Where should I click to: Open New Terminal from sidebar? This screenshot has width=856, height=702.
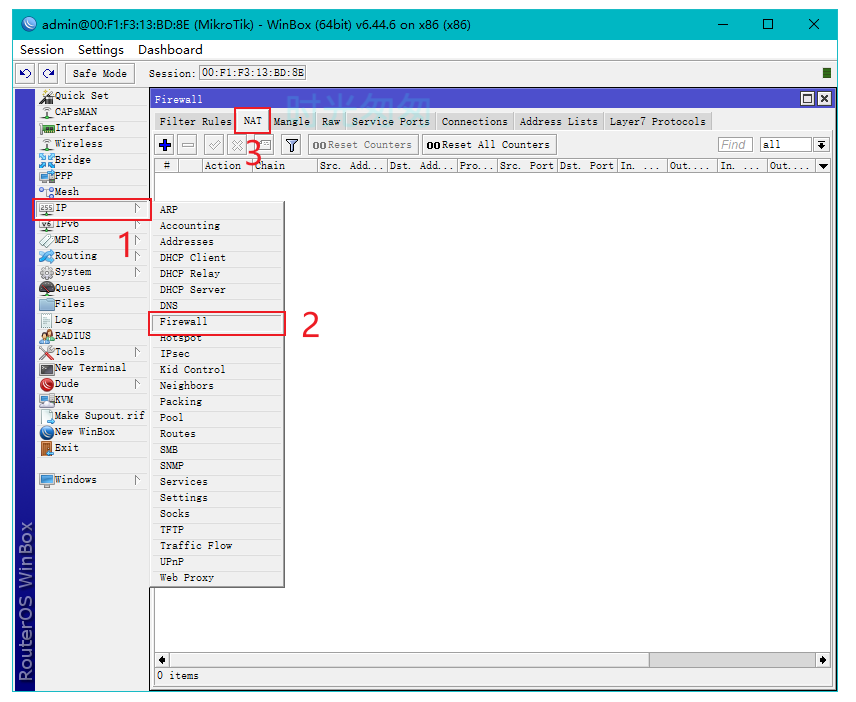pos(92,368)
